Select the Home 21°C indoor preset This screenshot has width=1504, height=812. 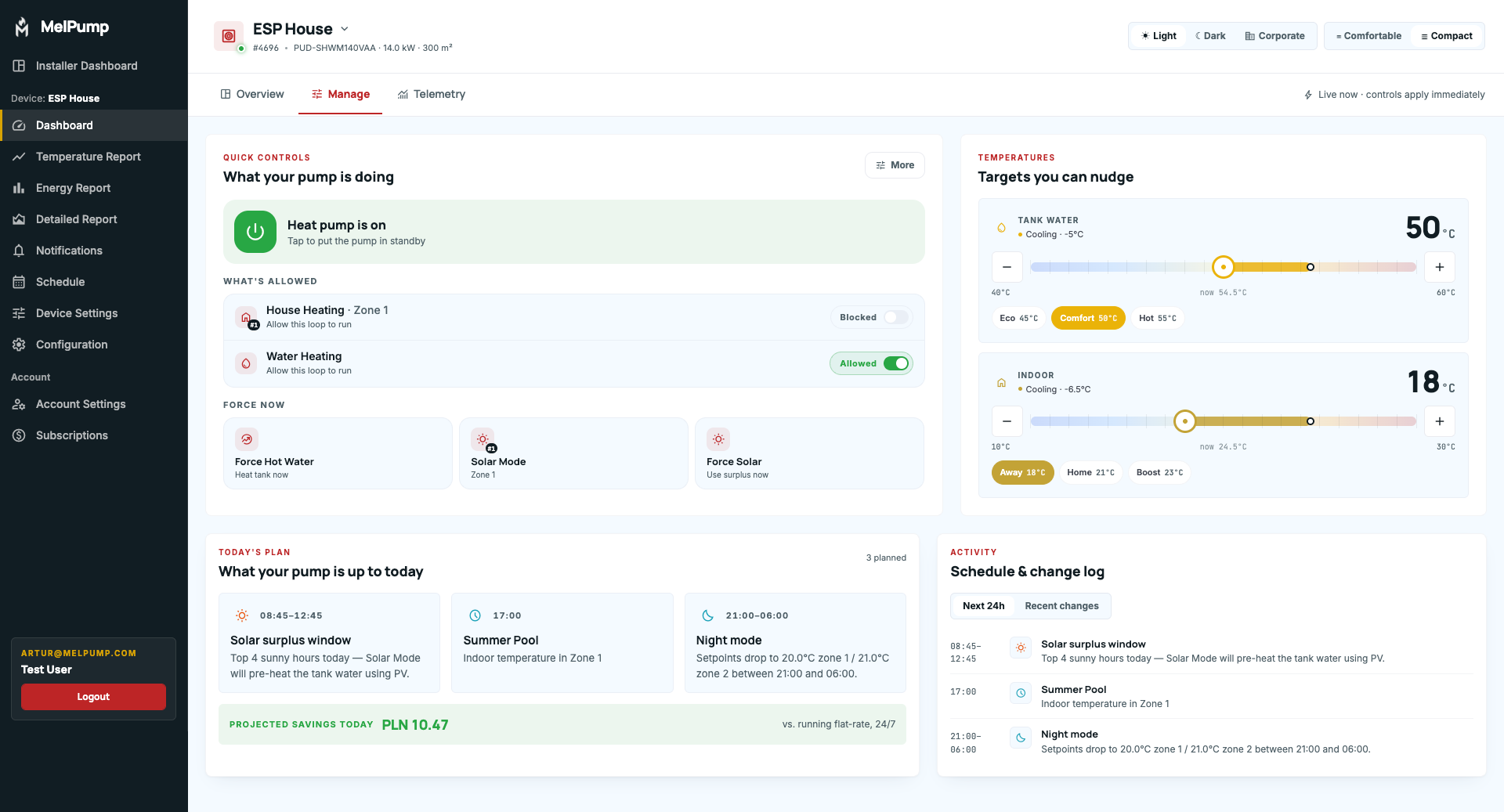tap(1090, 472)
